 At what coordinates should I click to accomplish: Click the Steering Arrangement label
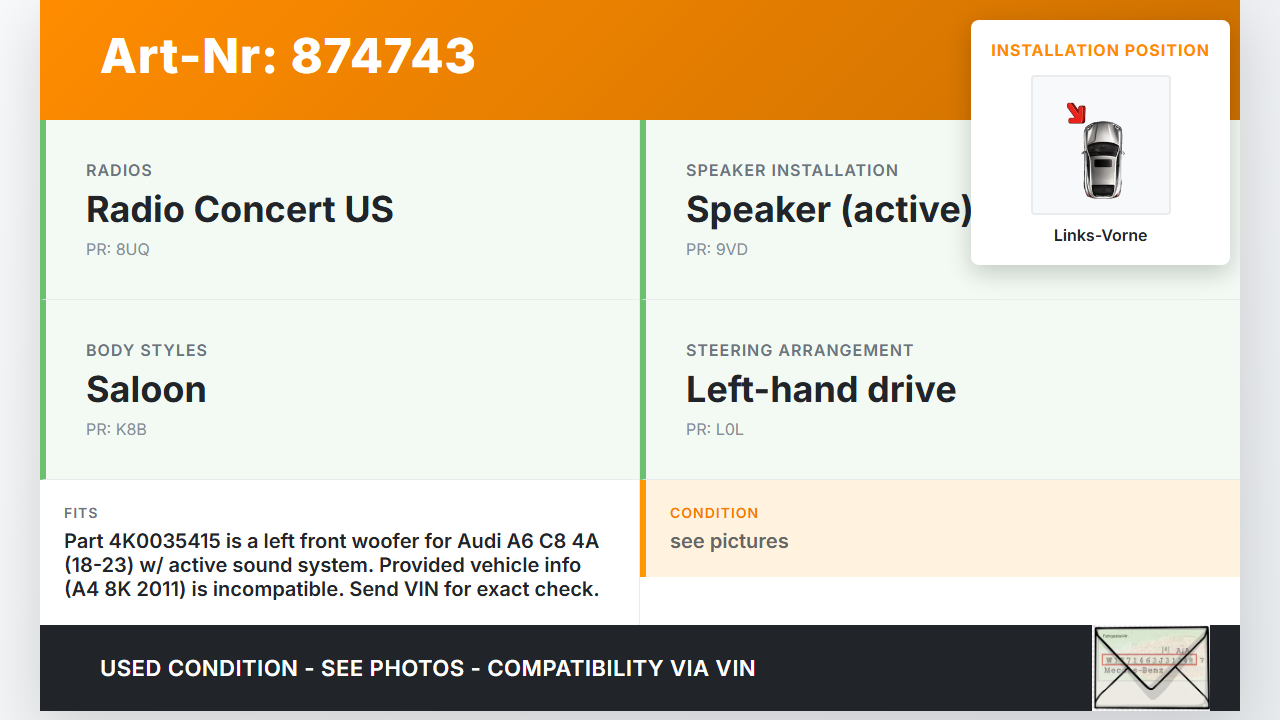pos(799,351)
